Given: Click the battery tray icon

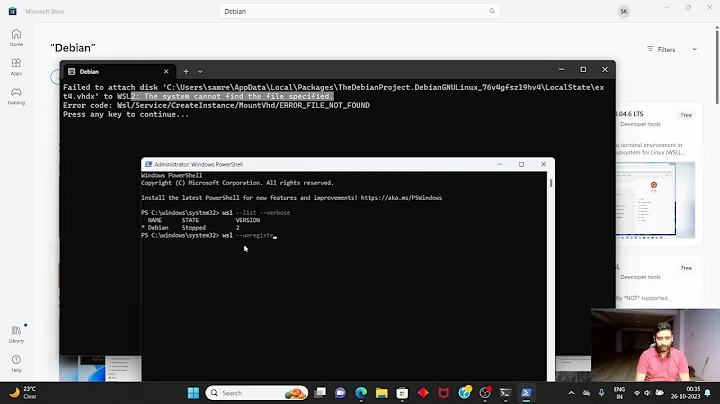Looking at the screenshot, I should coord(659,393).
